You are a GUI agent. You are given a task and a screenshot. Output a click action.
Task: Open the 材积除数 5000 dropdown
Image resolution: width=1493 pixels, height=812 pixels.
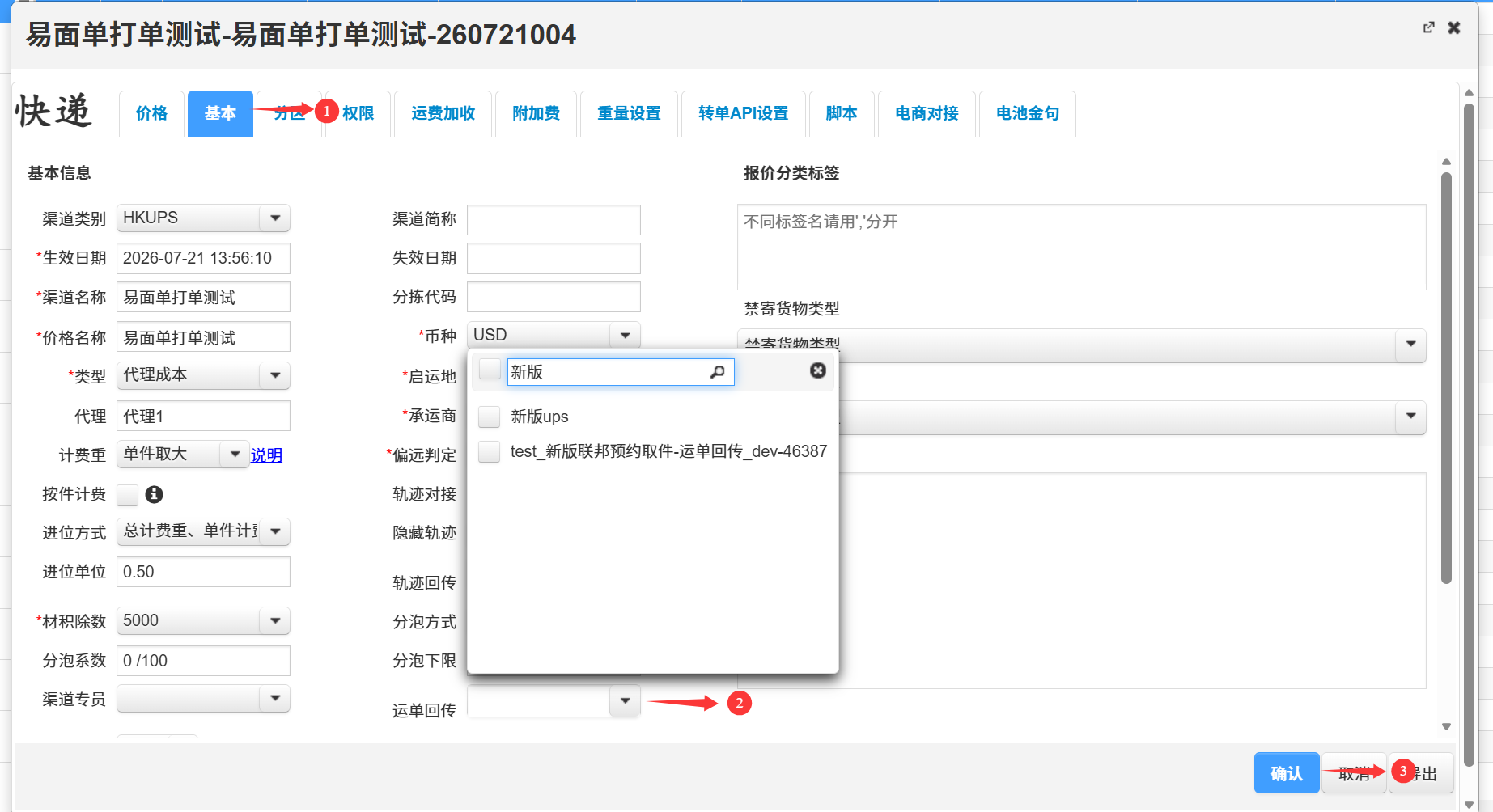203,621
